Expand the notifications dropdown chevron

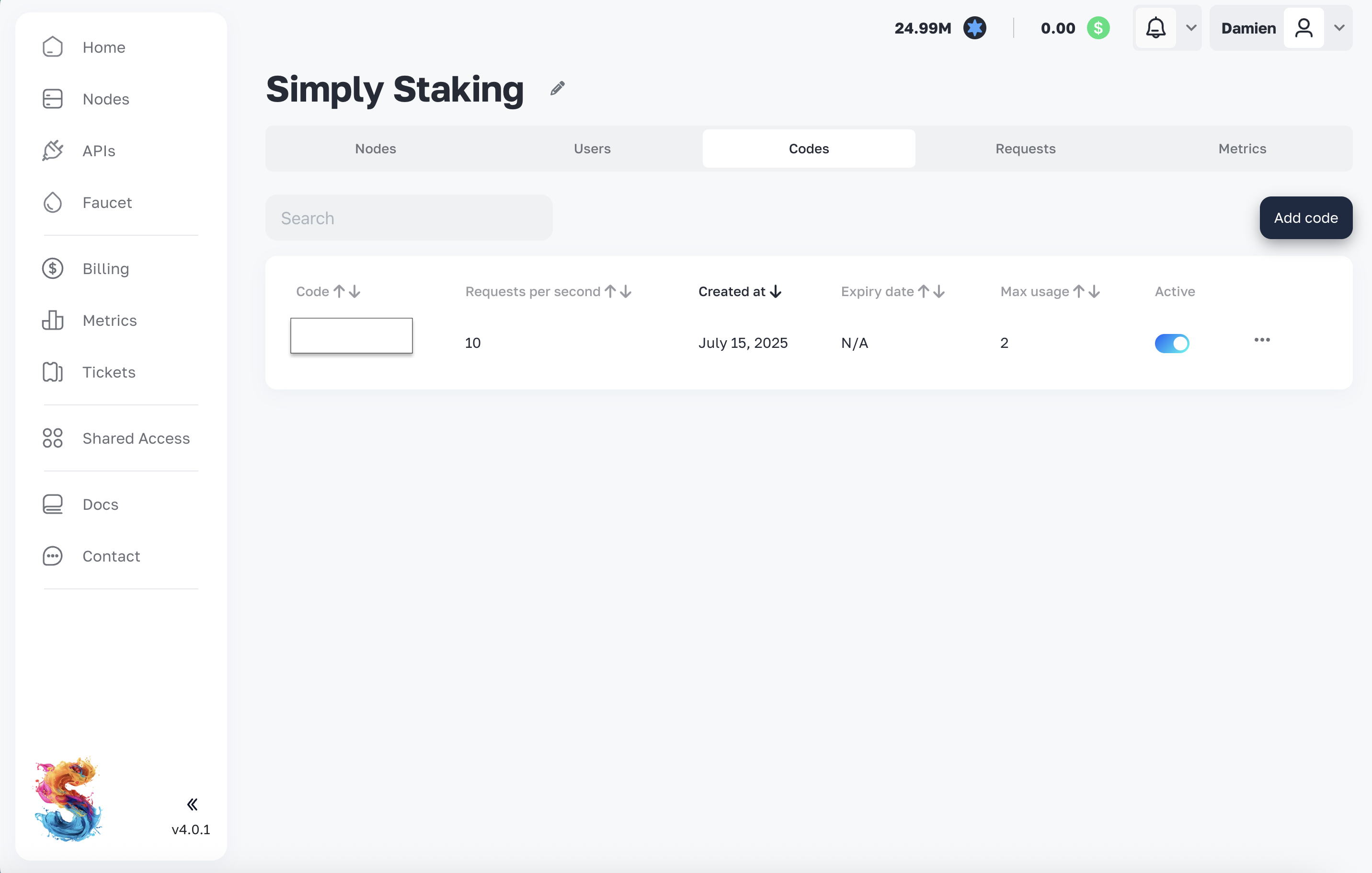click(x=1191, y=28)
